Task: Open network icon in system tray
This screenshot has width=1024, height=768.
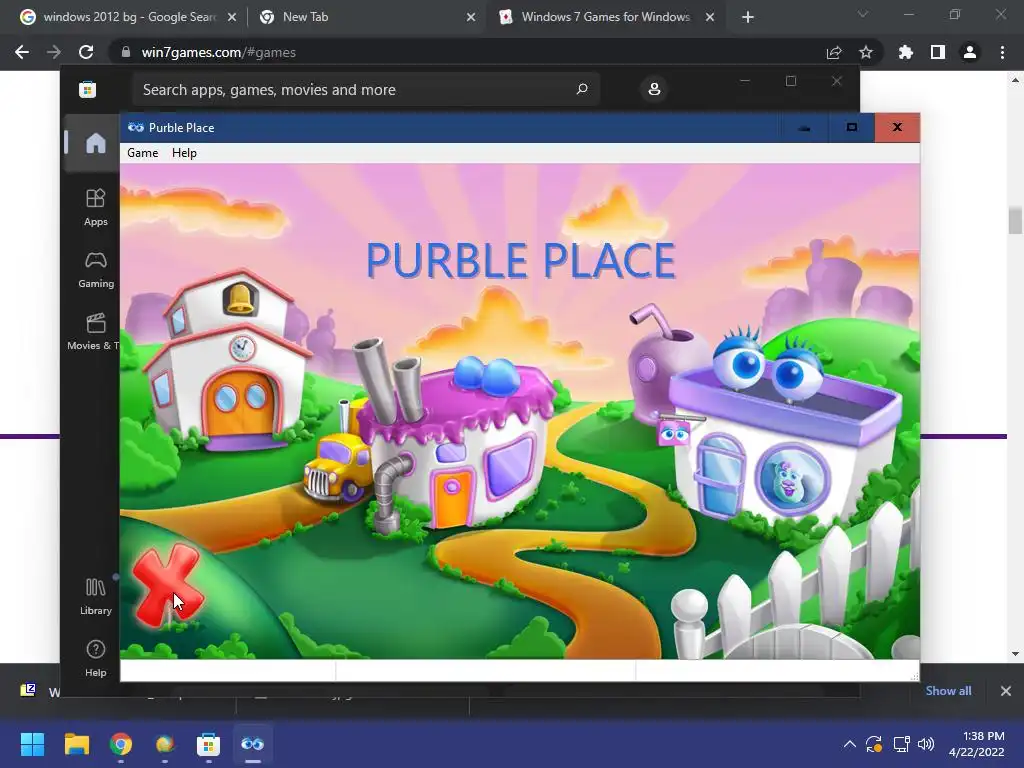Action: click(901, 744)
